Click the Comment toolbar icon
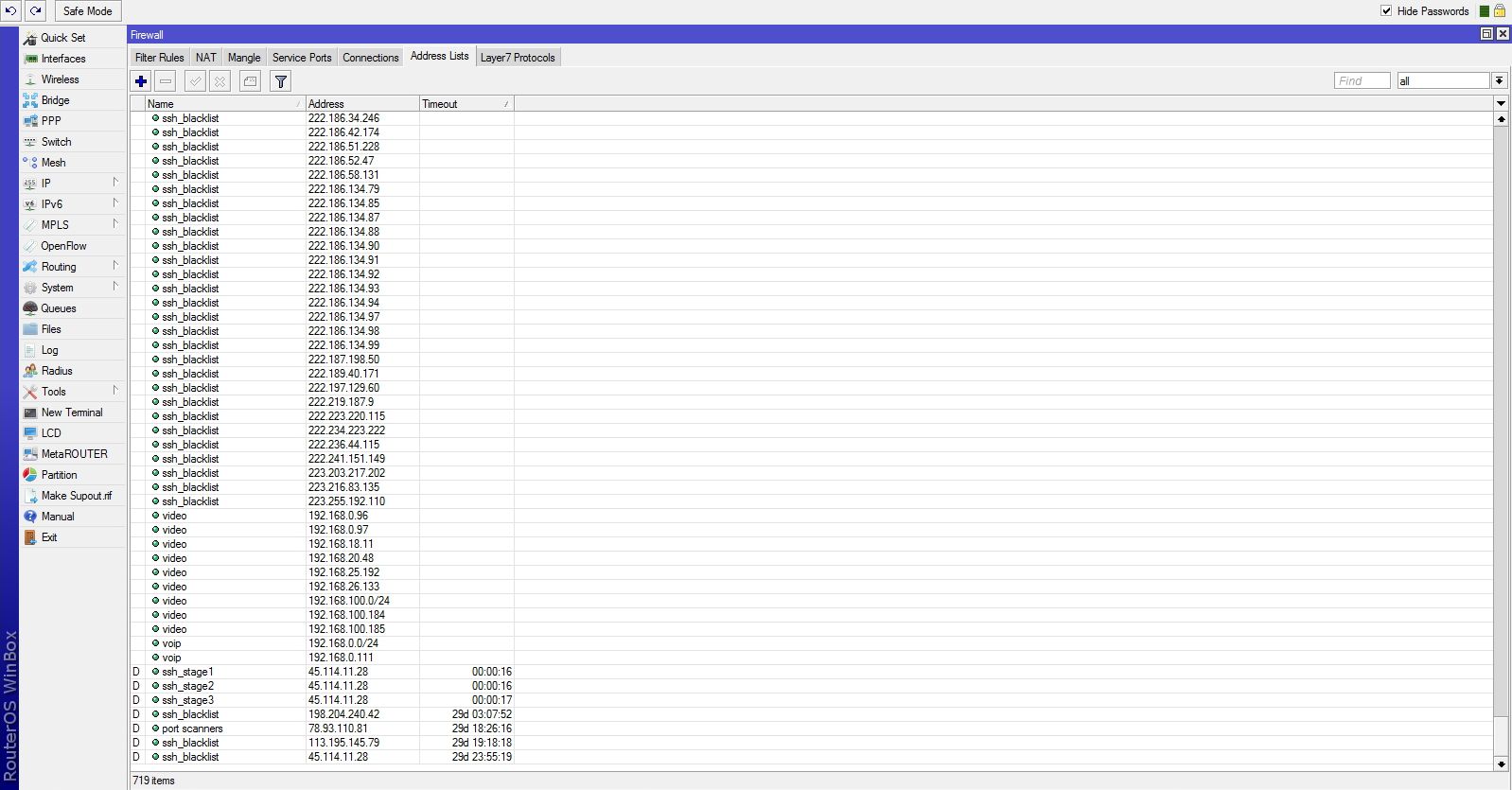 pyautogui.click(x=250, y=81)
